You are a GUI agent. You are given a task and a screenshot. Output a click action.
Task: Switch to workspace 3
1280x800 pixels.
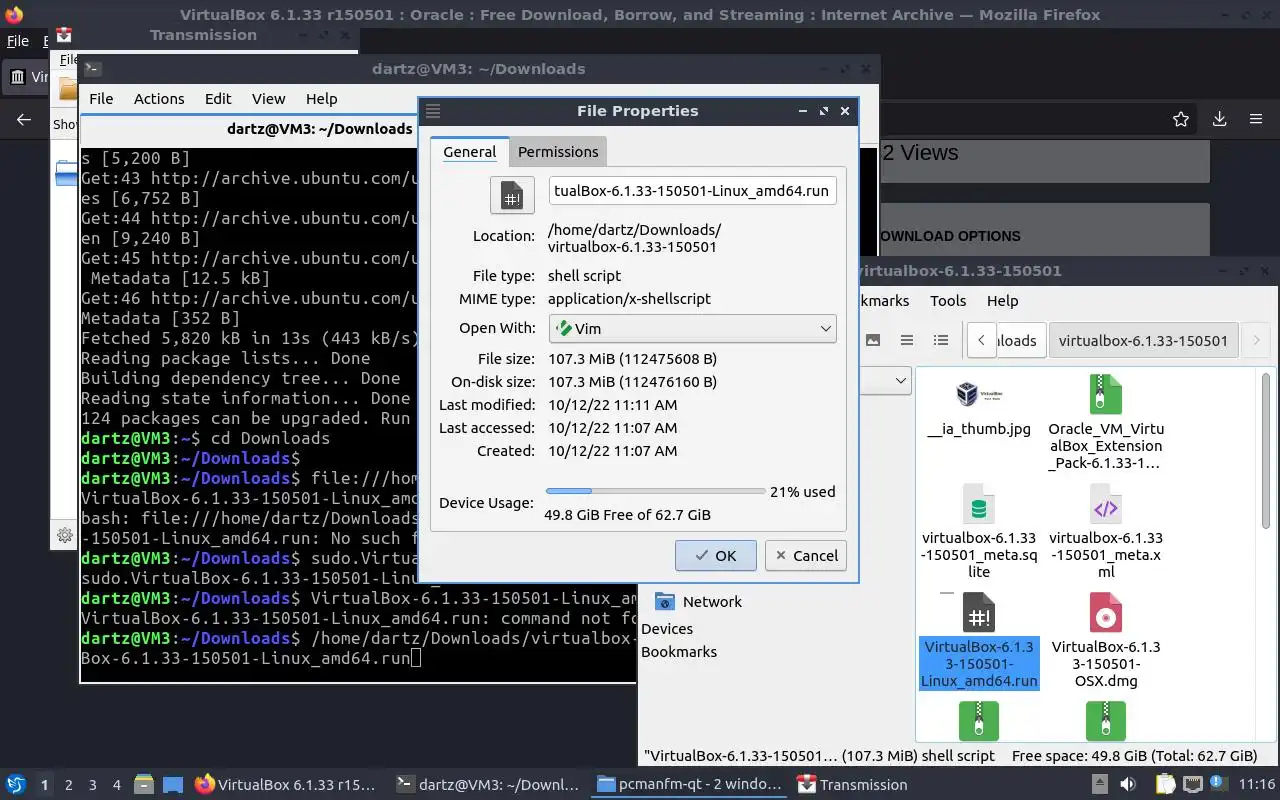(92, 785)
